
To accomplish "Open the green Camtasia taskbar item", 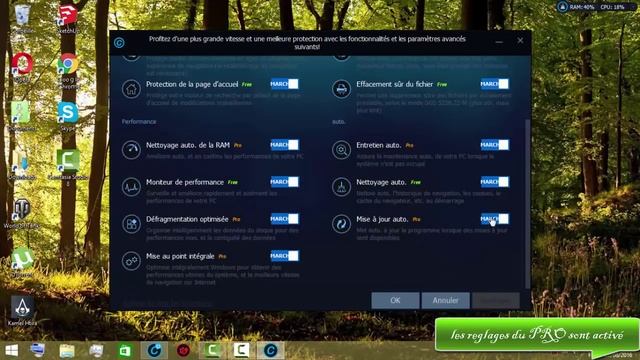I will point(212,351).
